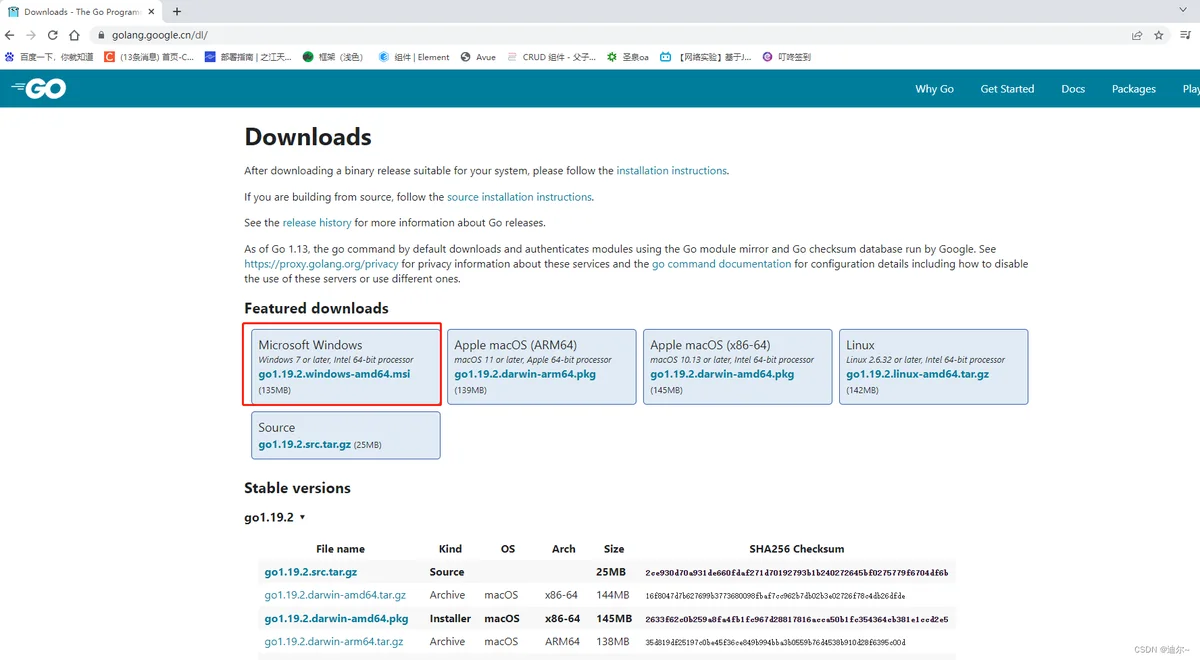
Task: Close the Downloads tab
Action: (x=150, y=12)
